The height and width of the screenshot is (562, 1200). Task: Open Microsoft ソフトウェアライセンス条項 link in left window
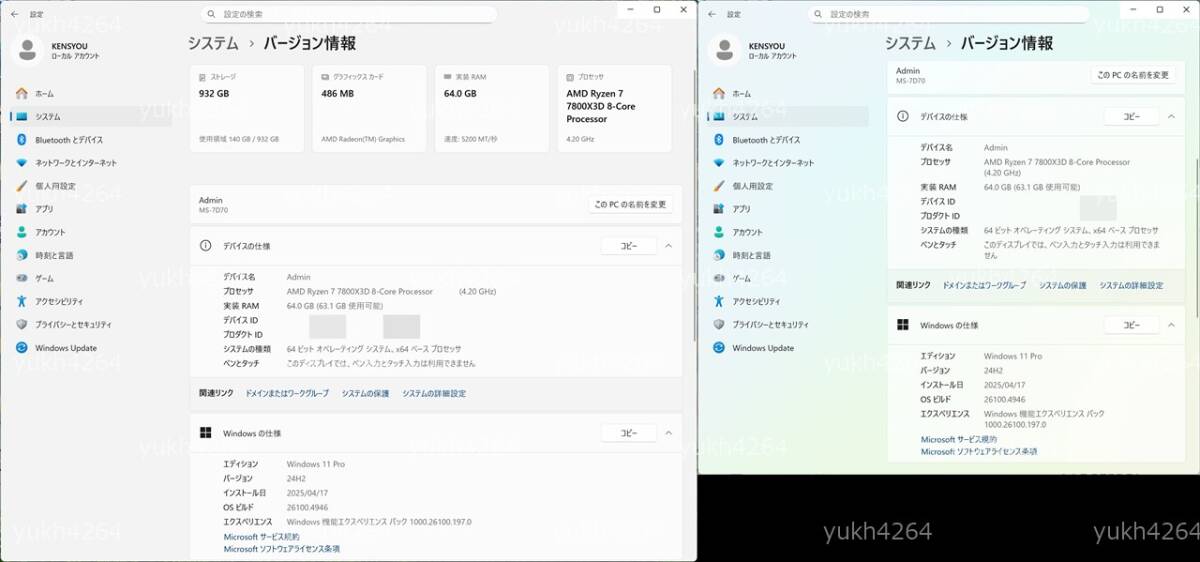[281, 549]
